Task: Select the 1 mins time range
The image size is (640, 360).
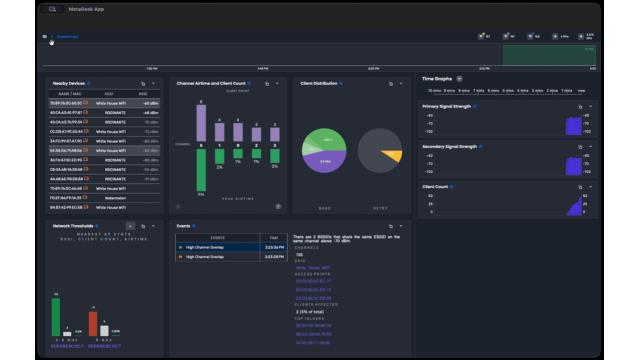Action: click(x=567, y=91)
